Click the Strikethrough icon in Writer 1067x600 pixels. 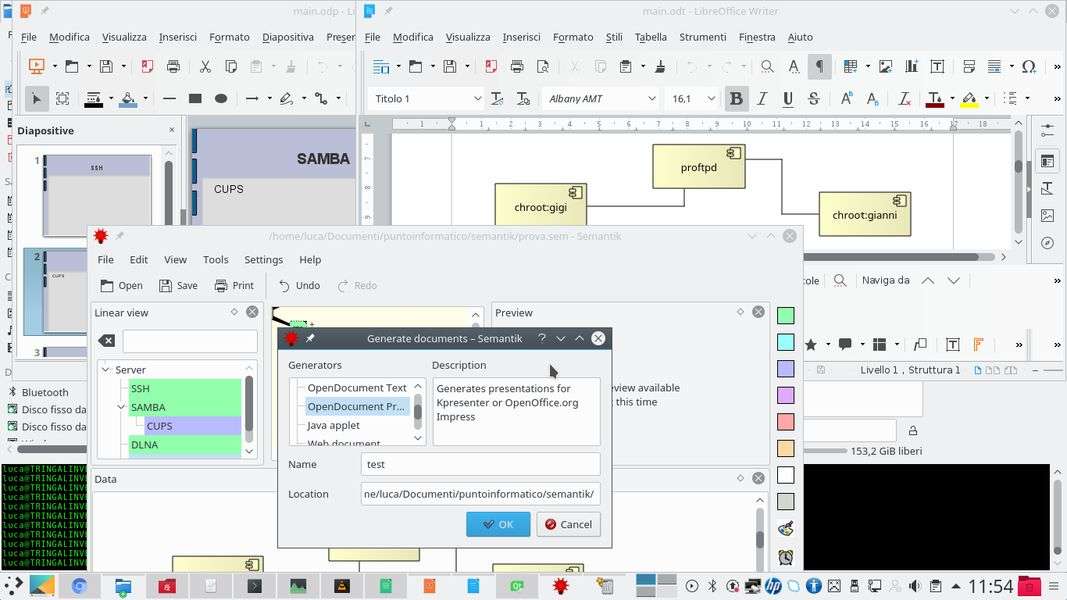coord(813,99)
